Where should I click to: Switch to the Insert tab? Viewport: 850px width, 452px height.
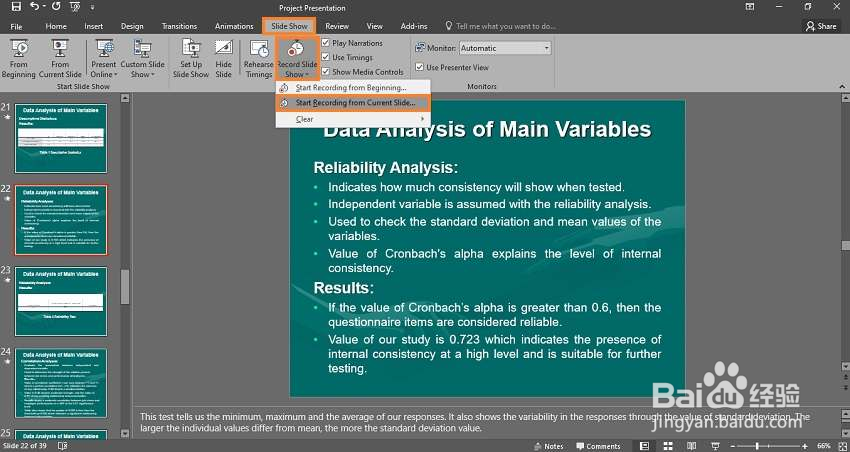pos(93,26)
